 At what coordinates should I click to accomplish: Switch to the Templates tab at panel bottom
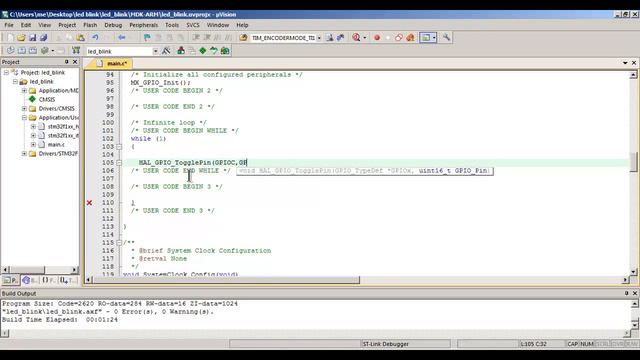pyautogui.click(x=68, y=280)
